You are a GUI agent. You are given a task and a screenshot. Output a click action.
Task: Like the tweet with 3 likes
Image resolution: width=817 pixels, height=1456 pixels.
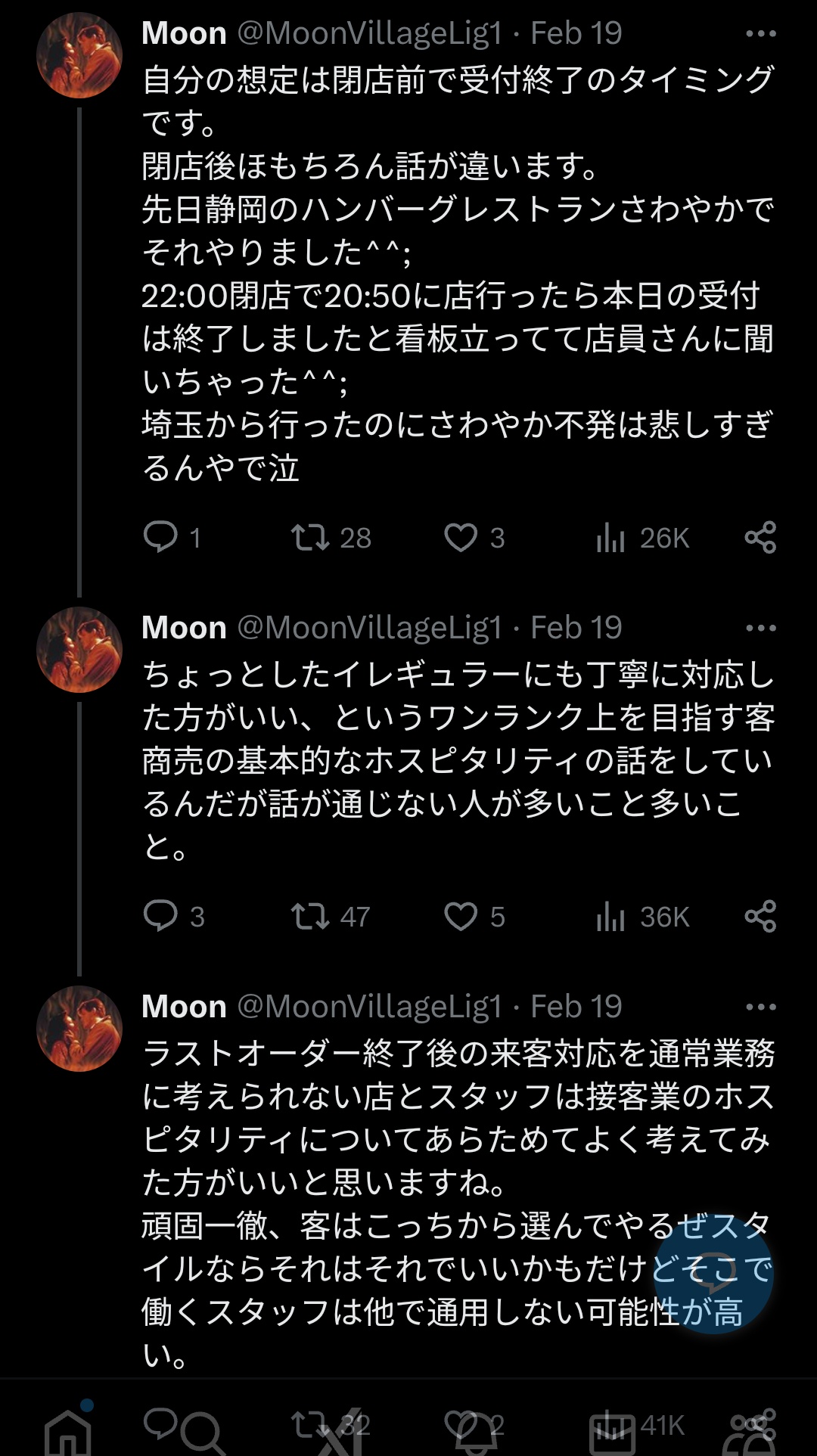[461, 537]
